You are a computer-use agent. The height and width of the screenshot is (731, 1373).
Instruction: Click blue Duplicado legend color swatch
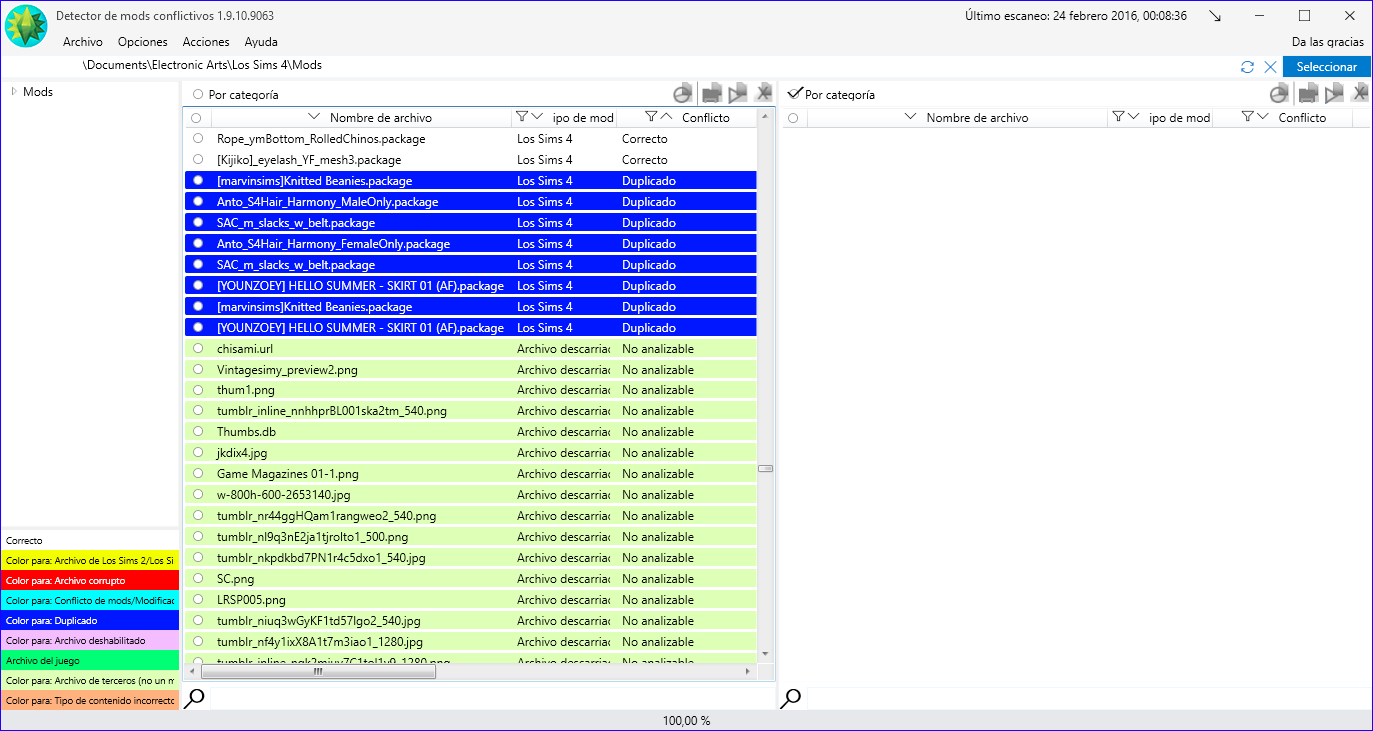pyautogui.click(x=90, y=620)
